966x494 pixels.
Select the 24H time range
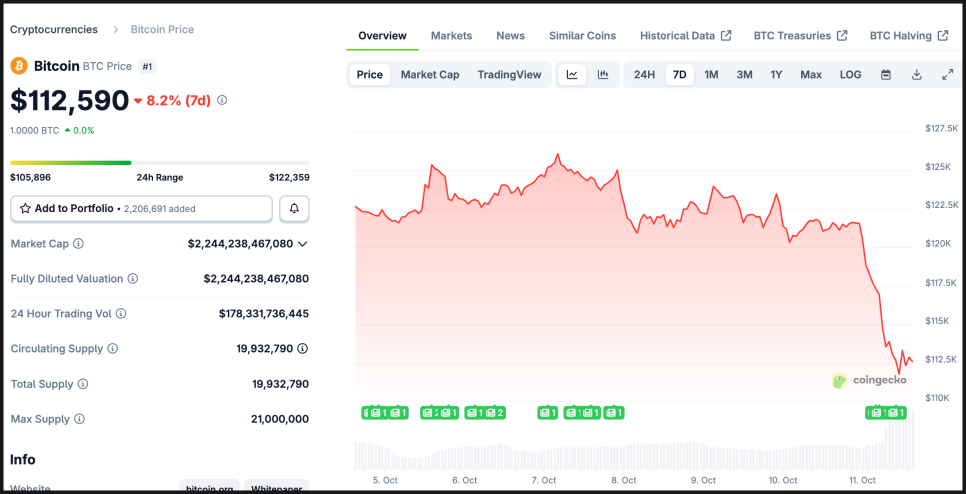tap(644, 75)
